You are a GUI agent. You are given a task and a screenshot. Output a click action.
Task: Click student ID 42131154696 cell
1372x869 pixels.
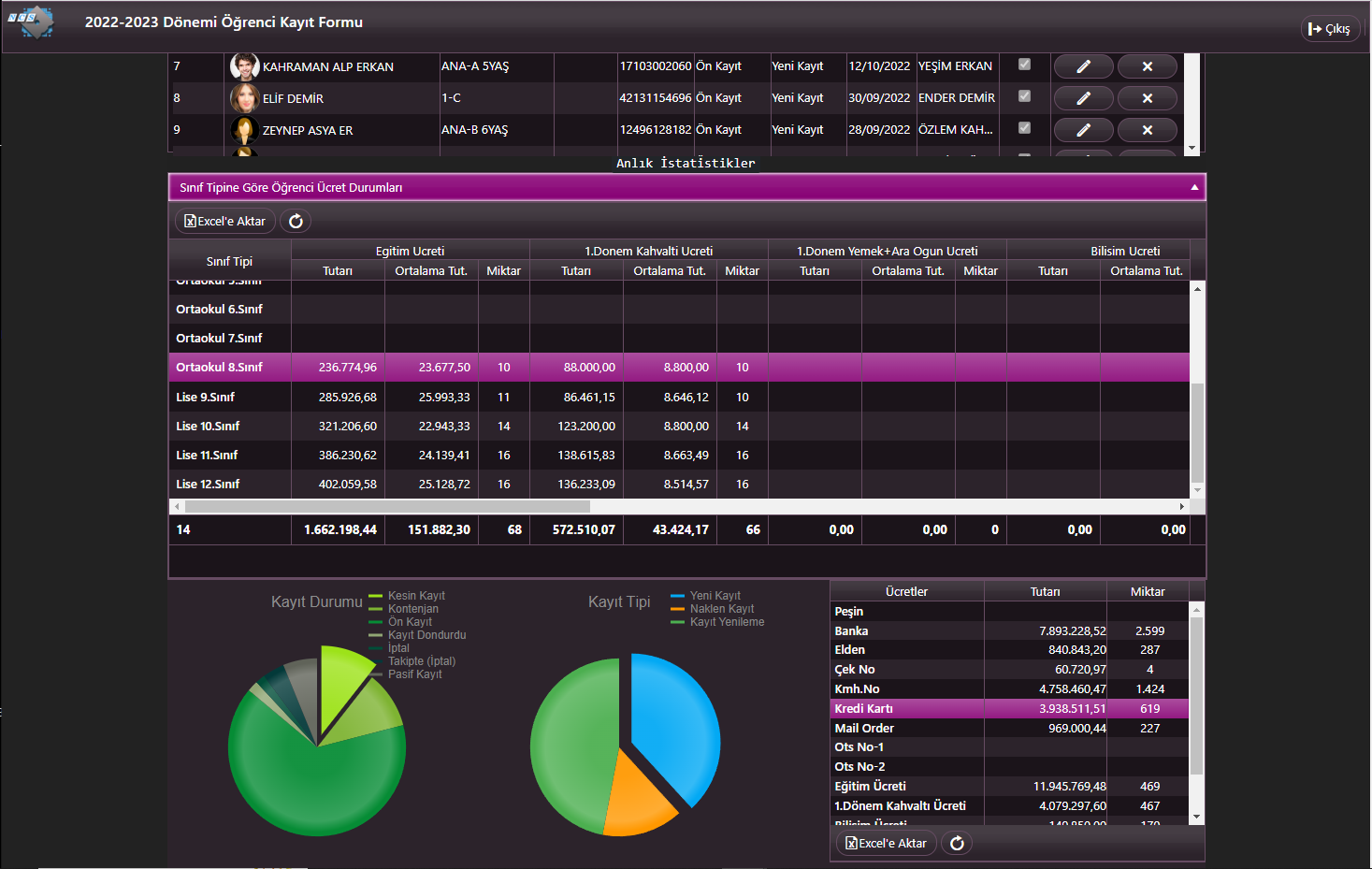(656, 98)
